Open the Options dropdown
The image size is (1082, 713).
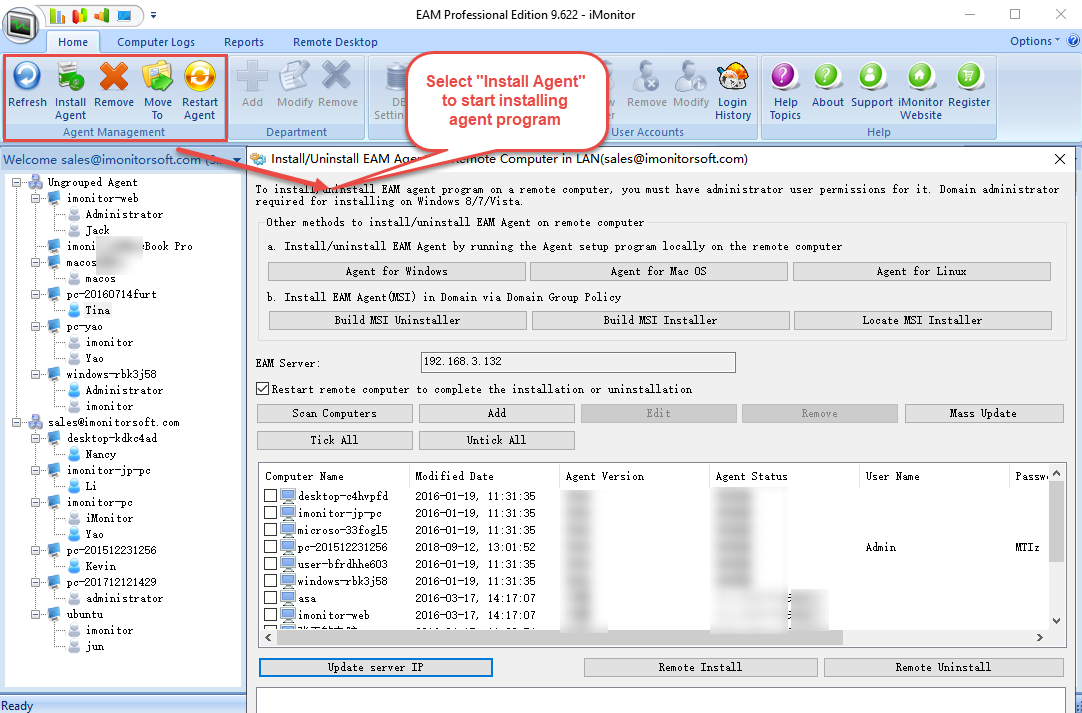click(1034, 41)
